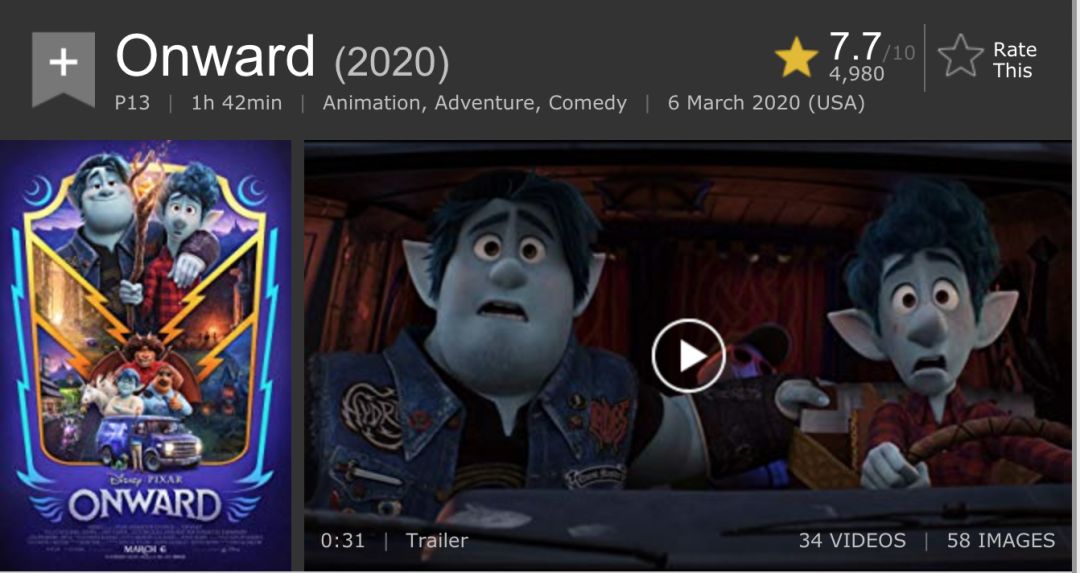Click the Rate This text label

point(1014,60)
